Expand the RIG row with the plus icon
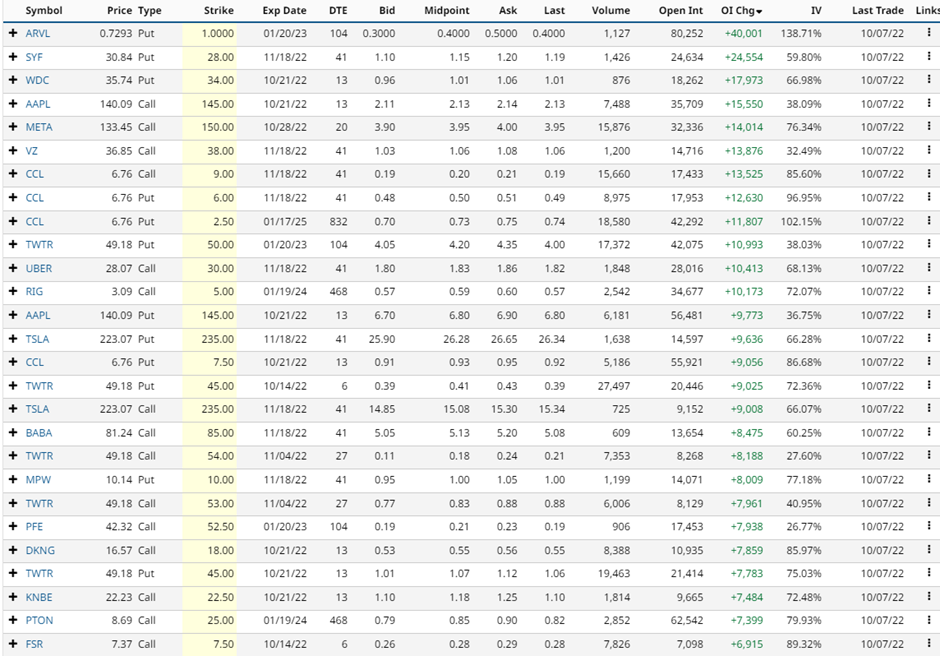The width and height of the screenshot is (940, 656). point(13,291)
